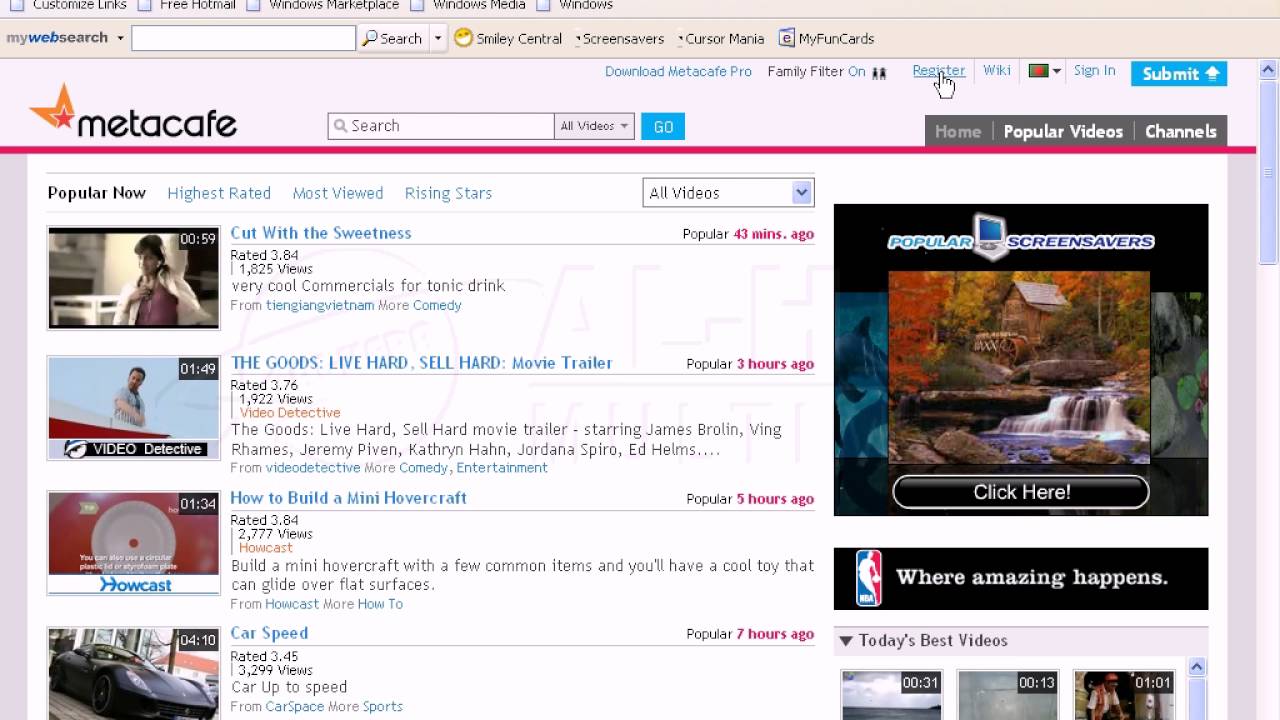
Task: Open Cut With the Sweetness video thumbnail
Action: [x=133, y=278]
